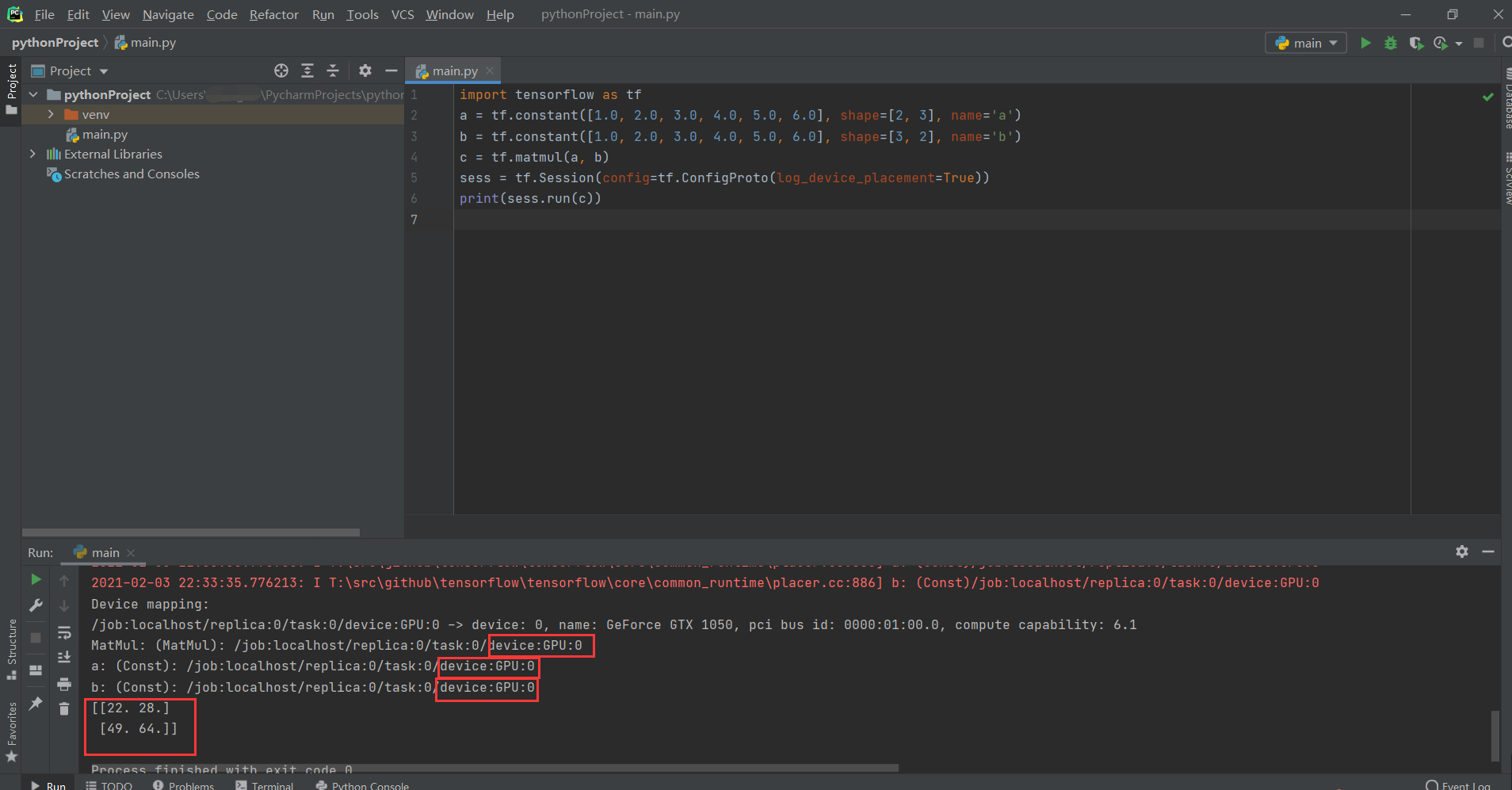This screenshot has width=1512, height=790.
Task: Open the Python Console tool window
Action: click(363, 785)
